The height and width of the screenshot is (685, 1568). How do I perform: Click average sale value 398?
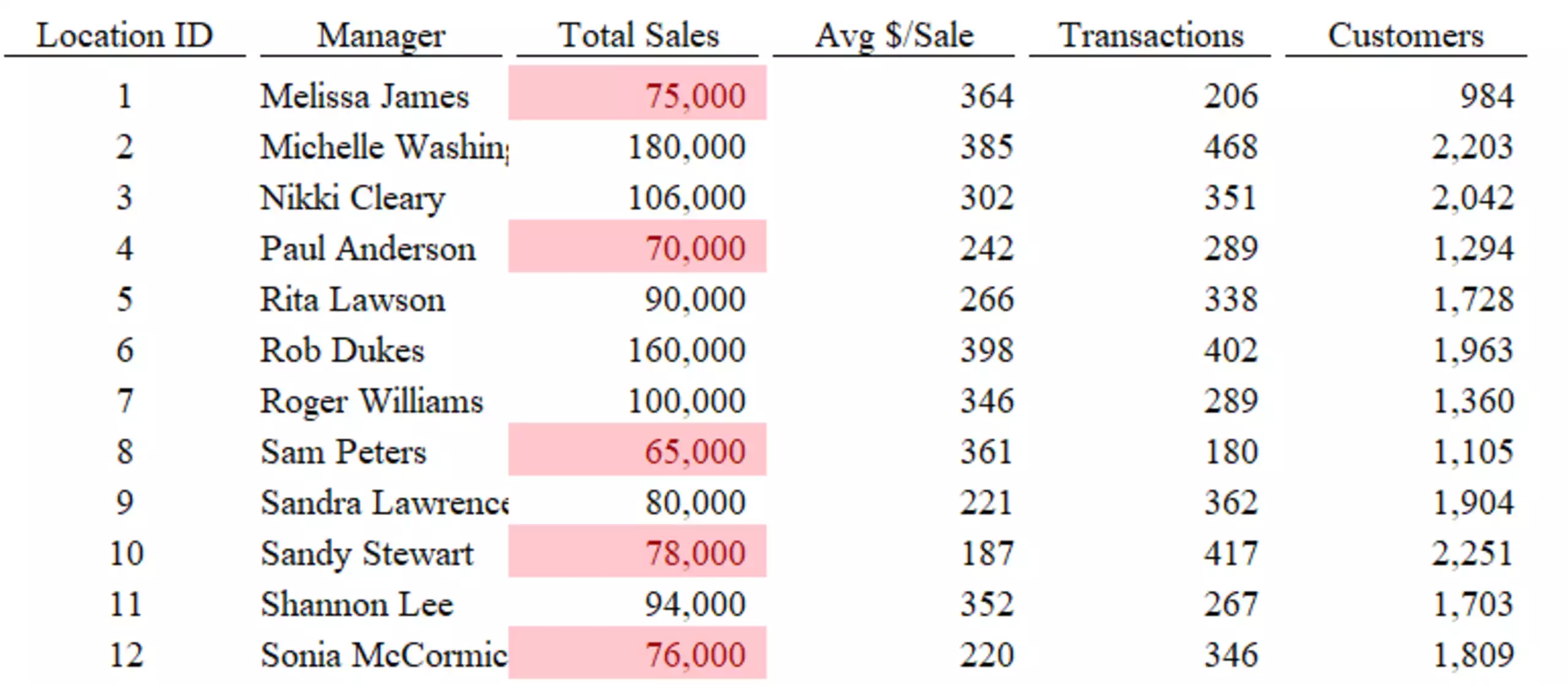(987, 350)
